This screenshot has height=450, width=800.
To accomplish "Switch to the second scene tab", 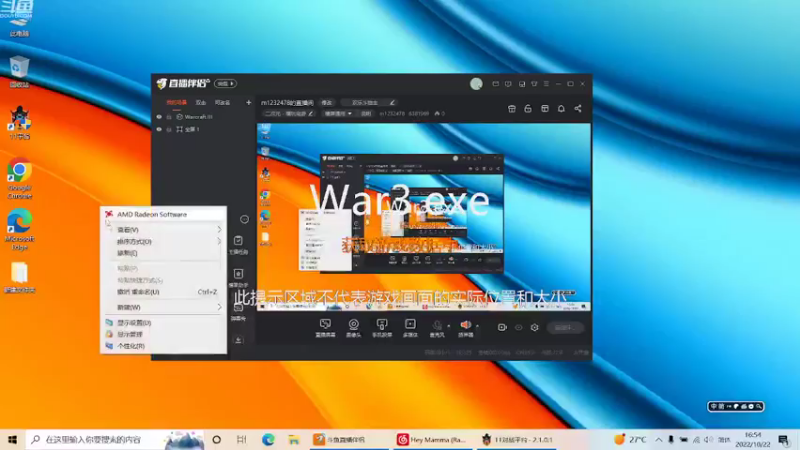I will click(x=201, y=103).
